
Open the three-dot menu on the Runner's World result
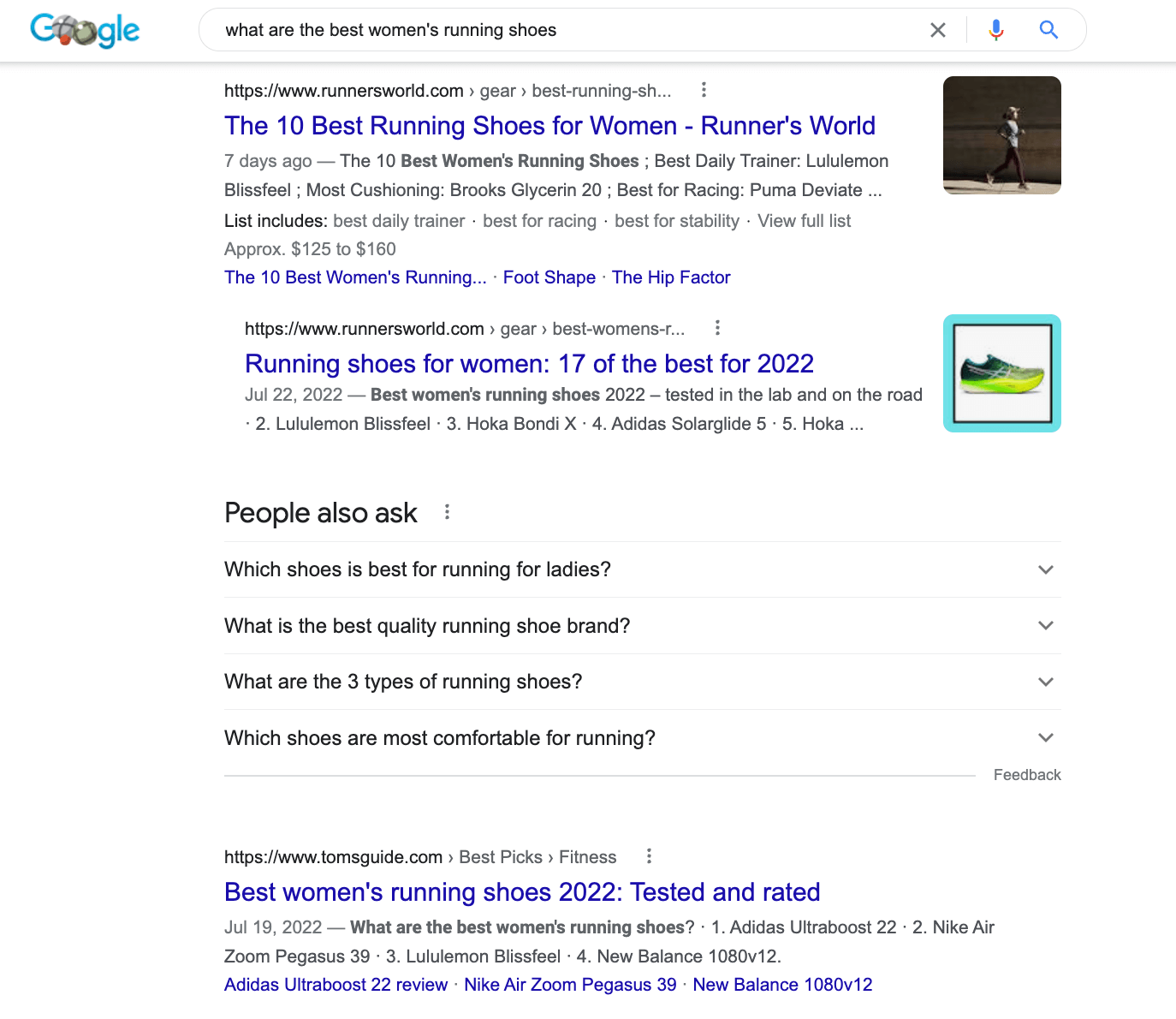click(704, 90)
